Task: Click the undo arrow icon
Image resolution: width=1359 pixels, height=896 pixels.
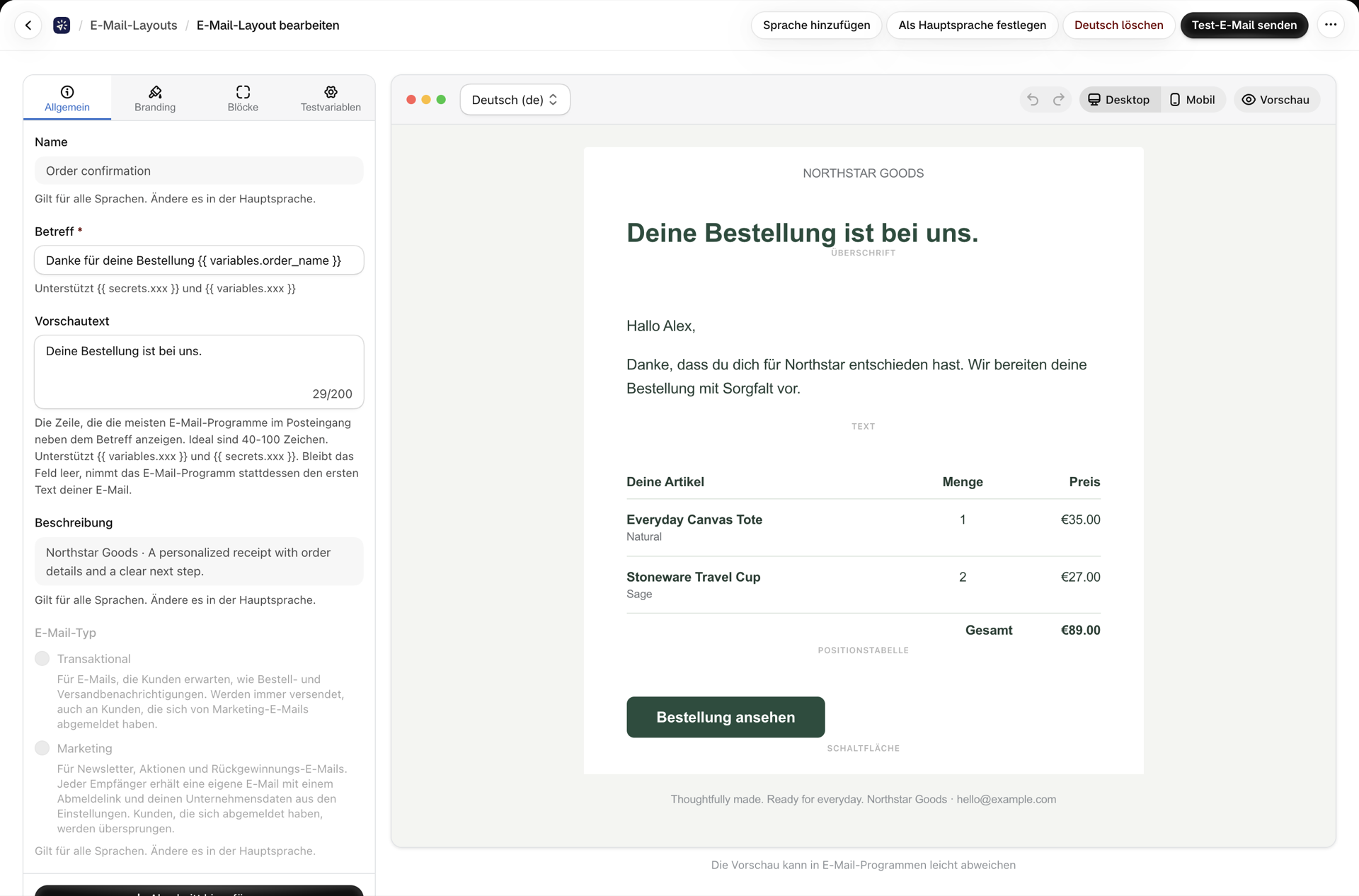Action: tap(1033, 100)
